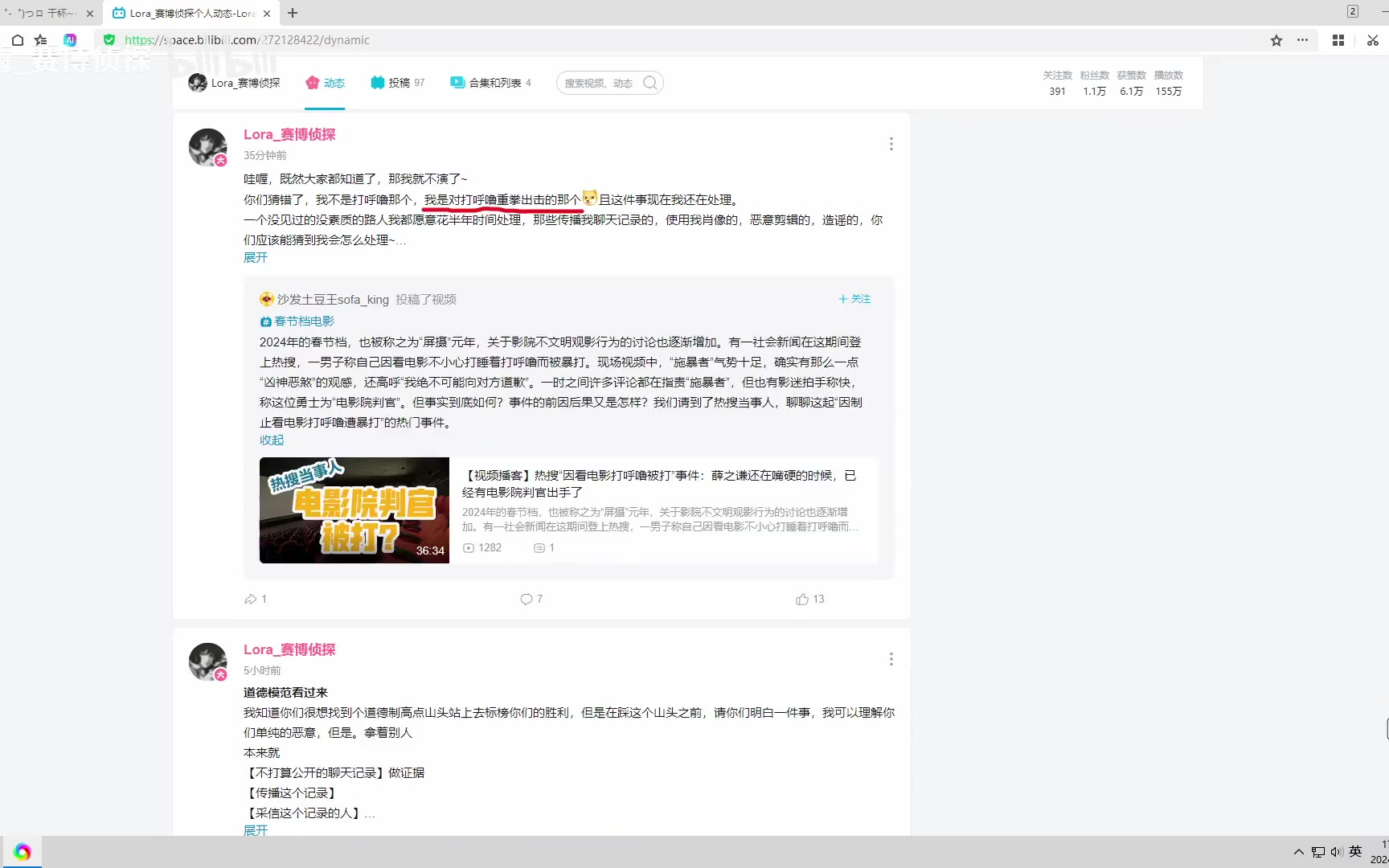Click browser home icon
The image size is (1389, 868).
(18, 40)
